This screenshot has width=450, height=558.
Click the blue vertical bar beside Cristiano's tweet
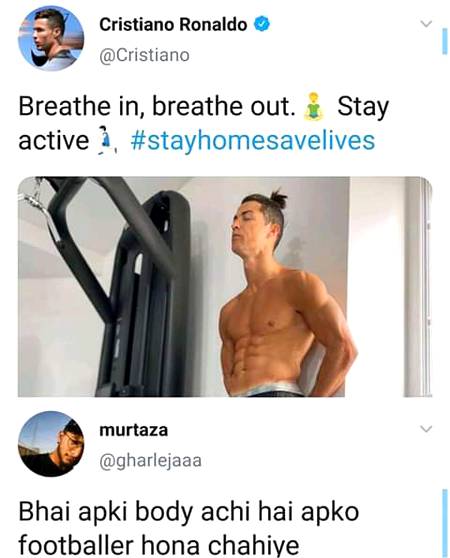tap(444, 41)
